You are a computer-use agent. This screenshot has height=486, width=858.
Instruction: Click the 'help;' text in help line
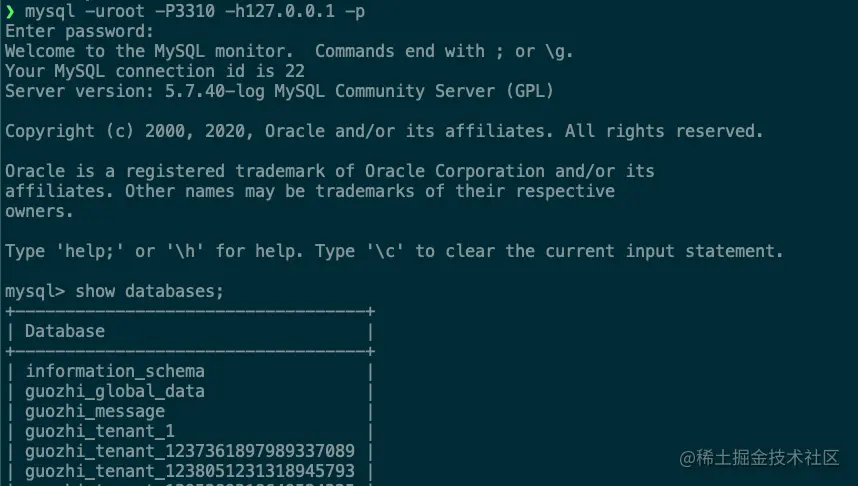coord(90,251)
